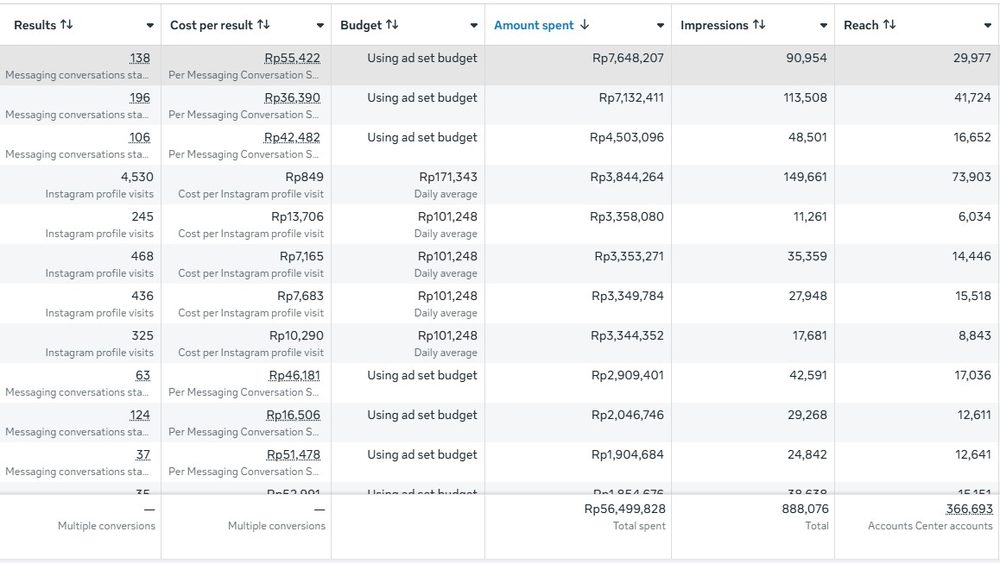Select the 90,954 impressions cell

coord(753,65)
